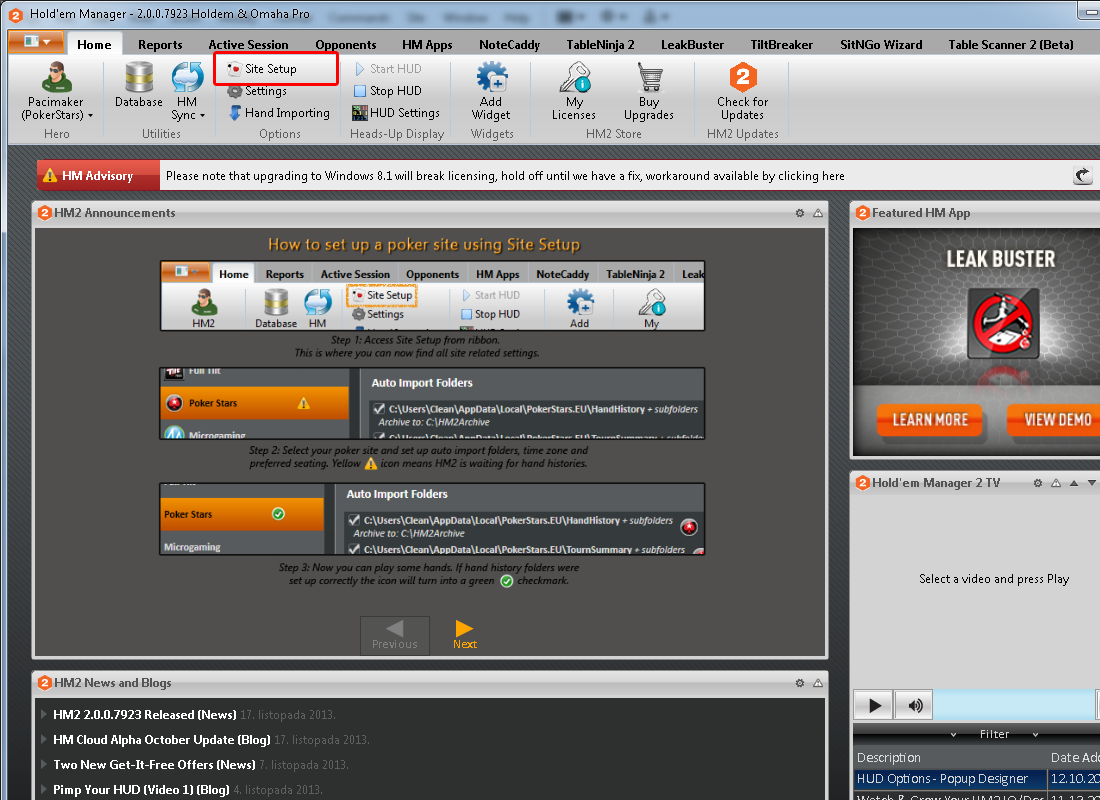Open Site Setup in the ribbon
The height and width of the screenshot is (800, 1100).
point(270,69)
